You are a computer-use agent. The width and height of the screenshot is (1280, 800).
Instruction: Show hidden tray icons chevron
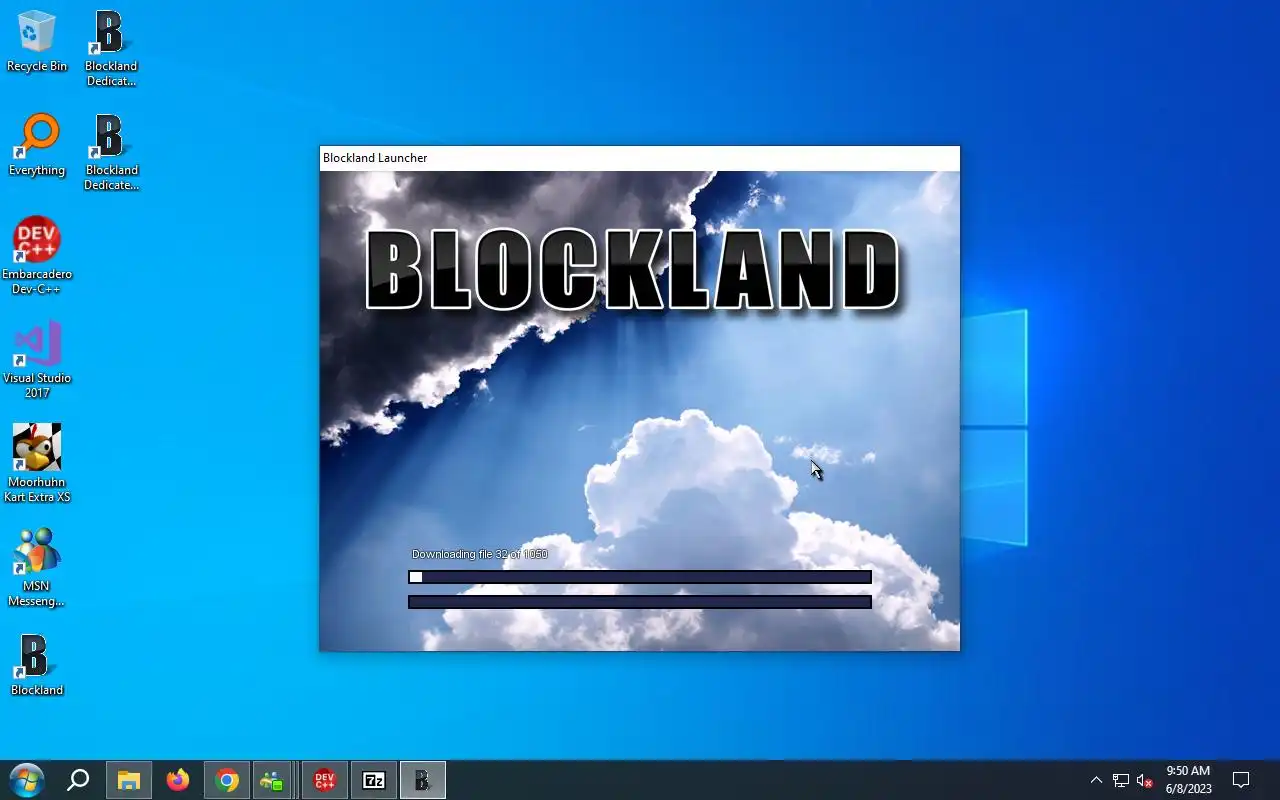tap(1096, 780)
